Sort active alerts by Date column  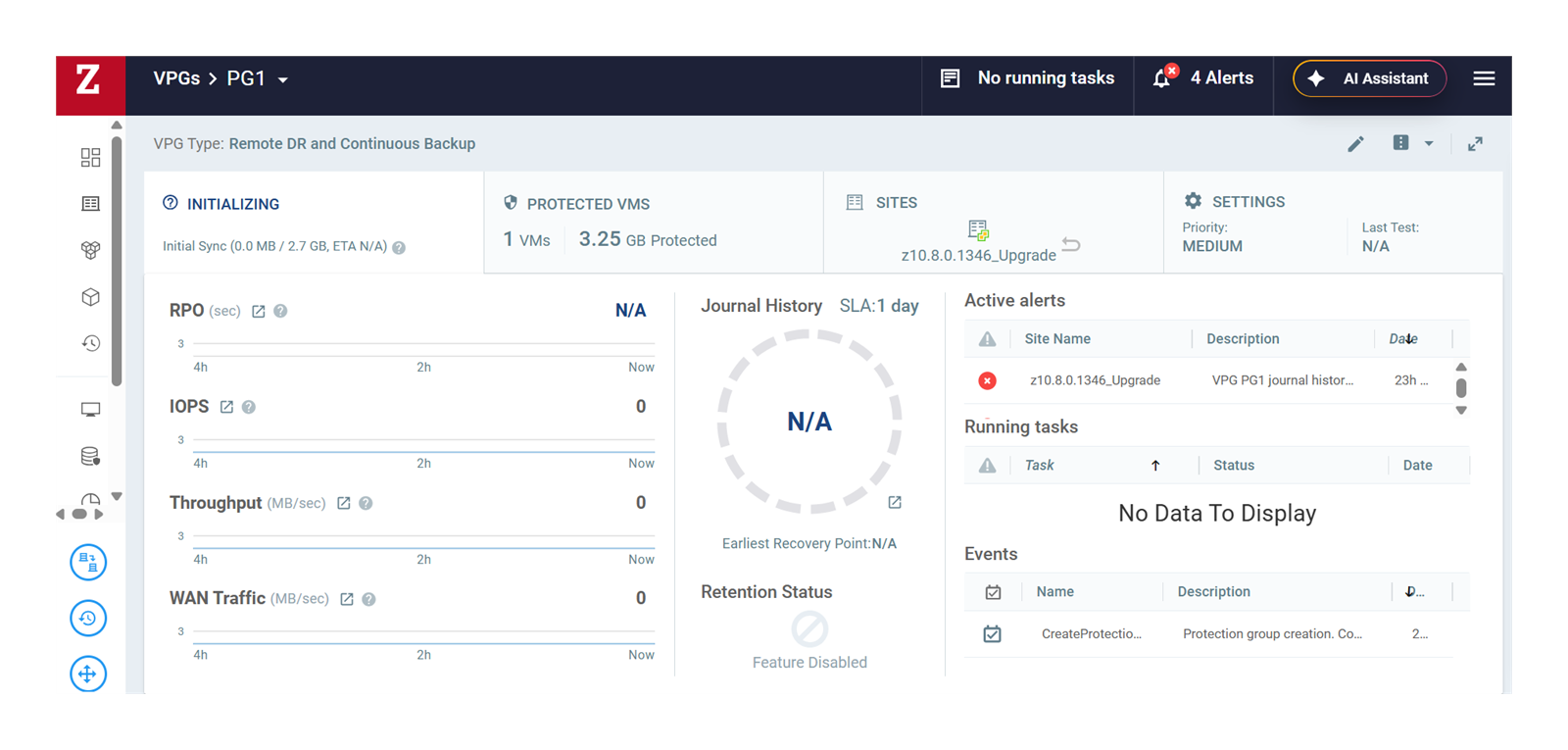1403,339
